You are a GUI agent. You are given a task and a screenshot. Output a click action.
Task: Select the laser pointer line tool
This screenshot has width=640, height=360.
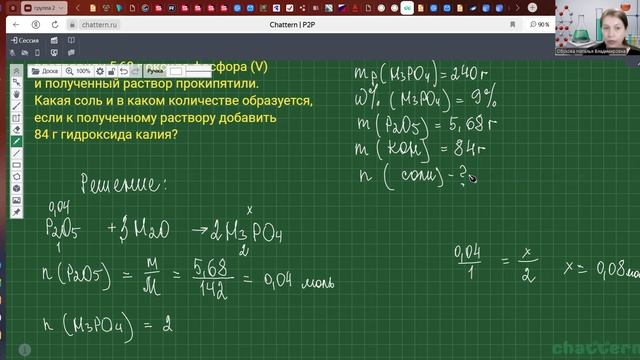16,106
